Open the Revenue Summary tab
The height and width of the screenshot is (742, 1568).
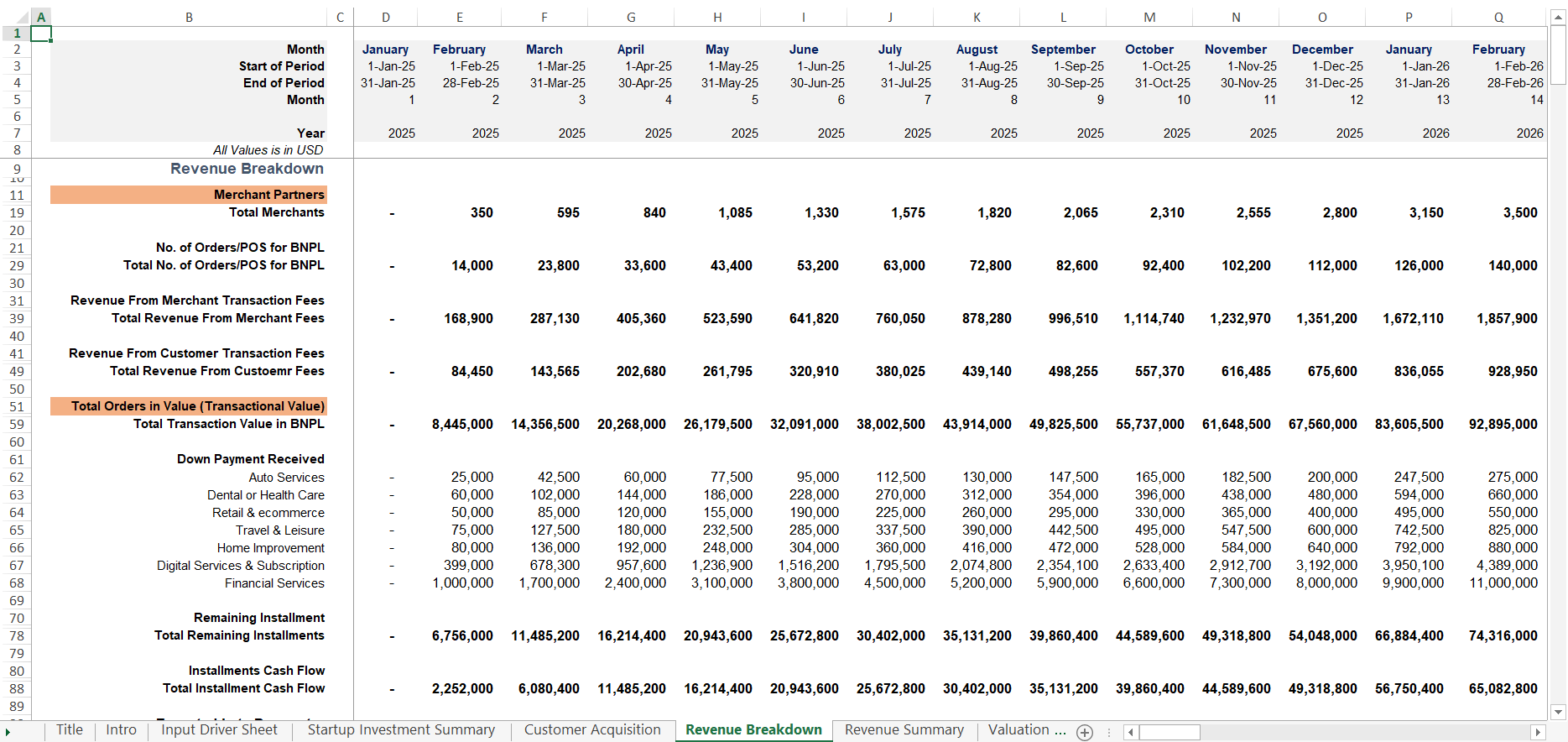pos(904,730)
